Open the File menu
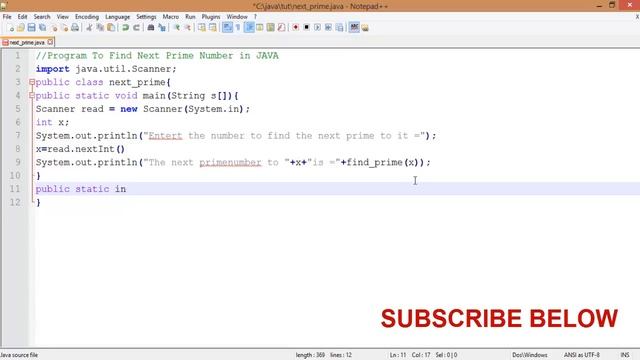The width and height of the screenshot is (640, 360). pyautogui.click(x=7, y=17)
